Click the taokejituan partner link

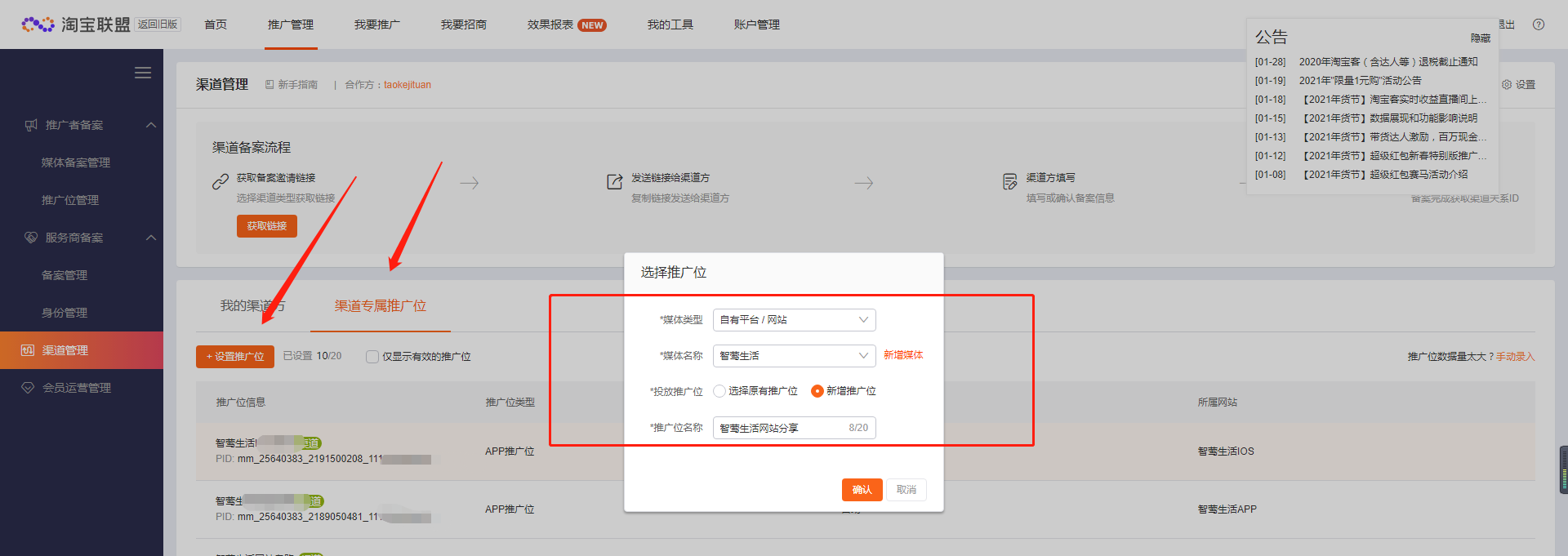(x=408, y=84)
